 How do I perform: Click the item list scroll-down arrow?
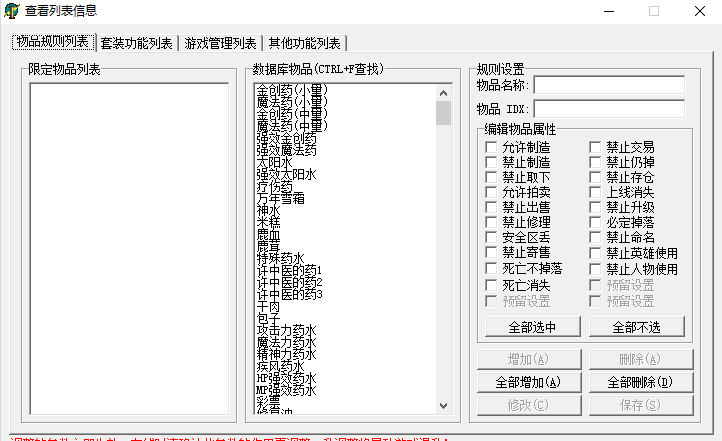[443, 406]
